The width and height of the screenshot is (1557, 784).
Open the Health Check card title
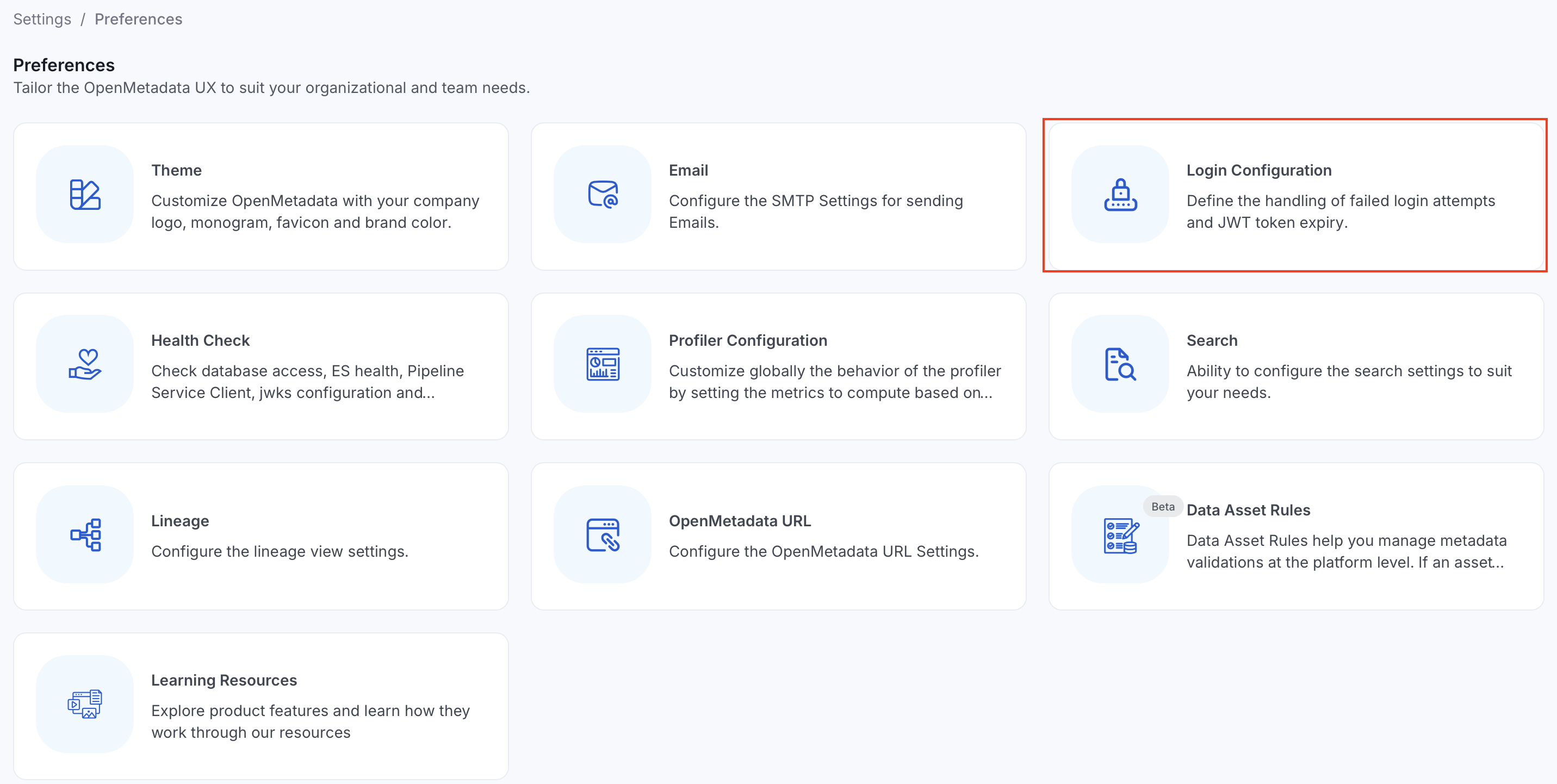pyautogui.click(x=200, y=340)
